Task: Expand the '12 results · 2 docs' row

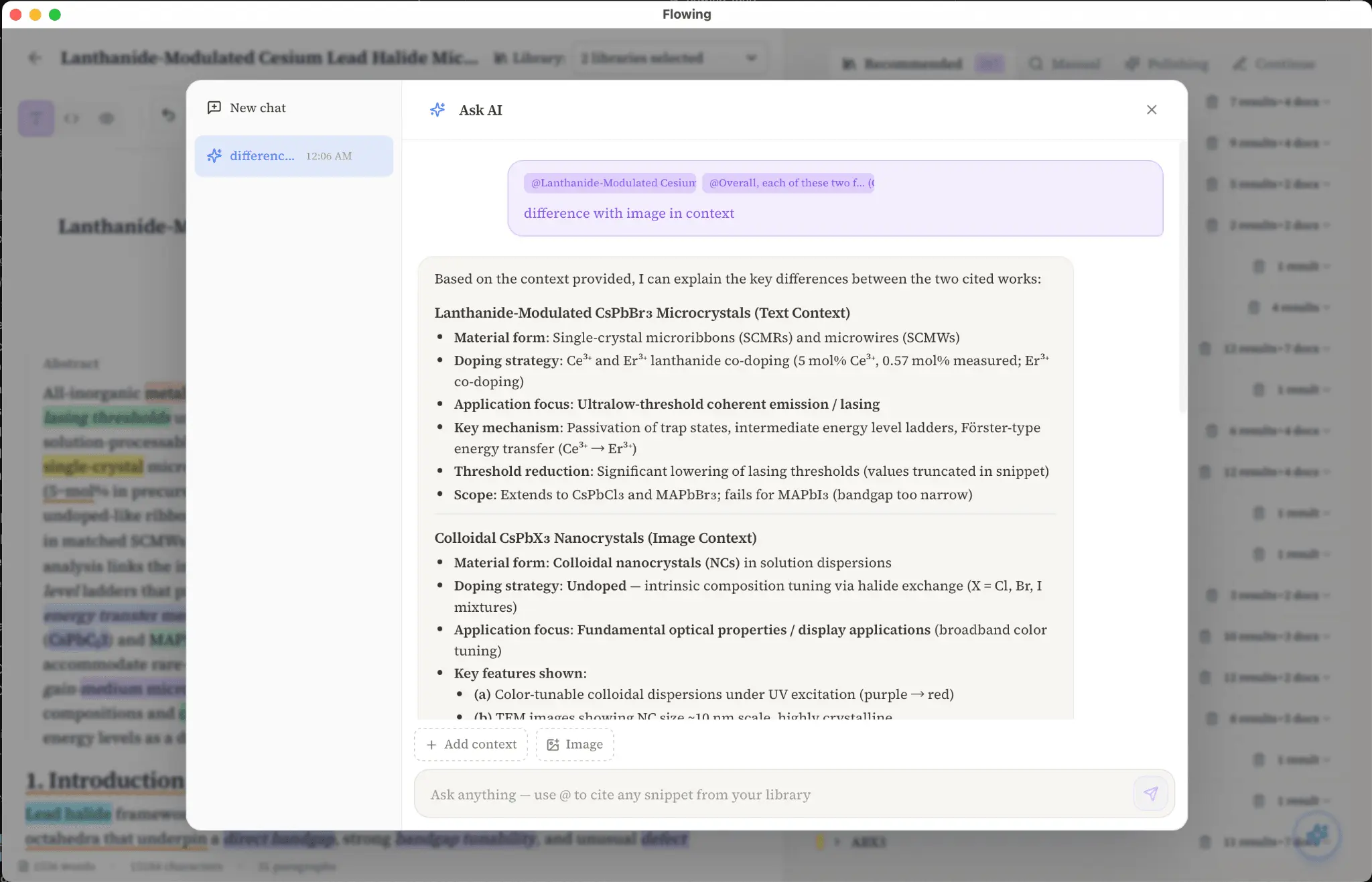Action: 1276,678
